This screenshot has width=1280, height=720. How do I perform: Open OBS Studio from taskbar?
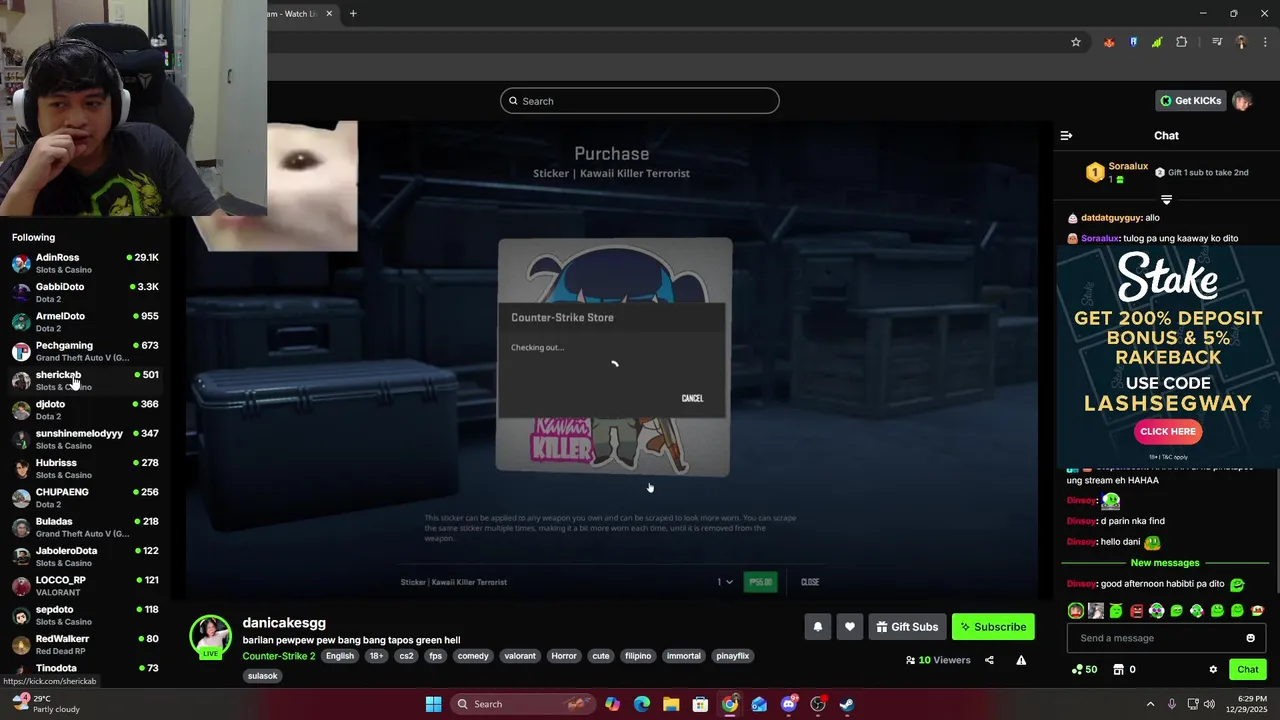coord(818,704)
